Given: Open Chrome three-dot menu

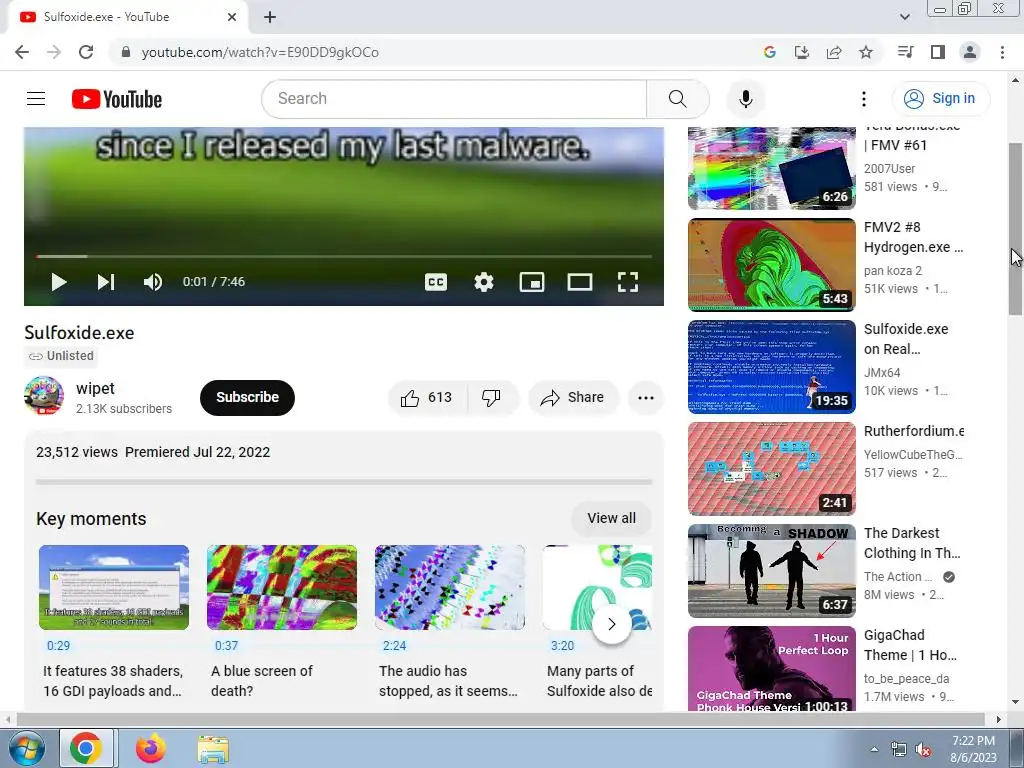Looking at the screenshot, I should pyautogui.click(x=1002, y=52).
